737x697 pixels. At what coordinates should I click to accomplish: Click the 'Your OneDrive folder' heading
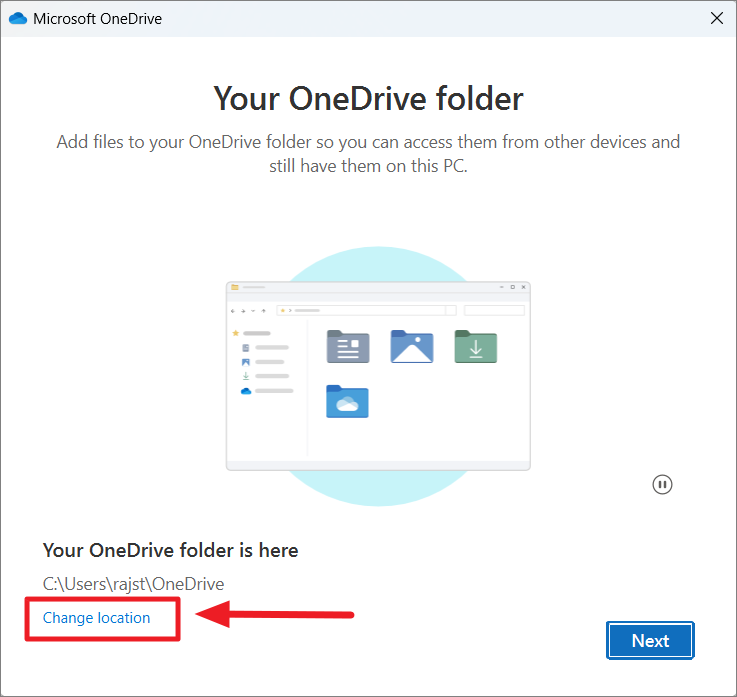368,99
